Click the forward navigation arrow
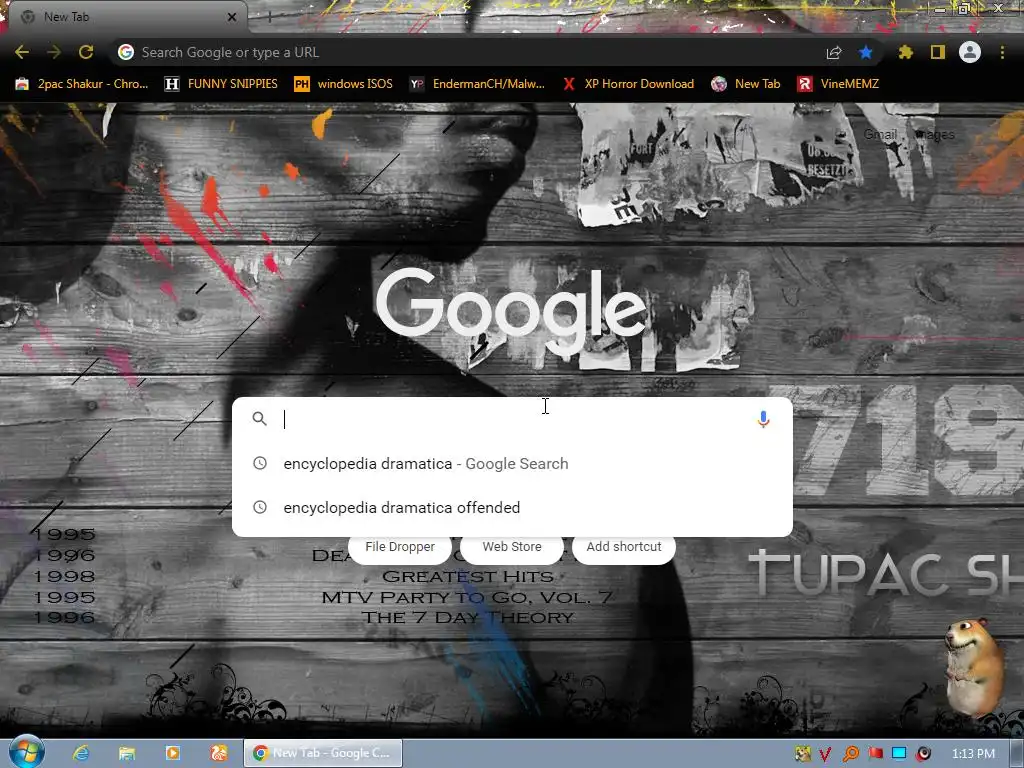1024x768 pixels. tap(54, 52)
